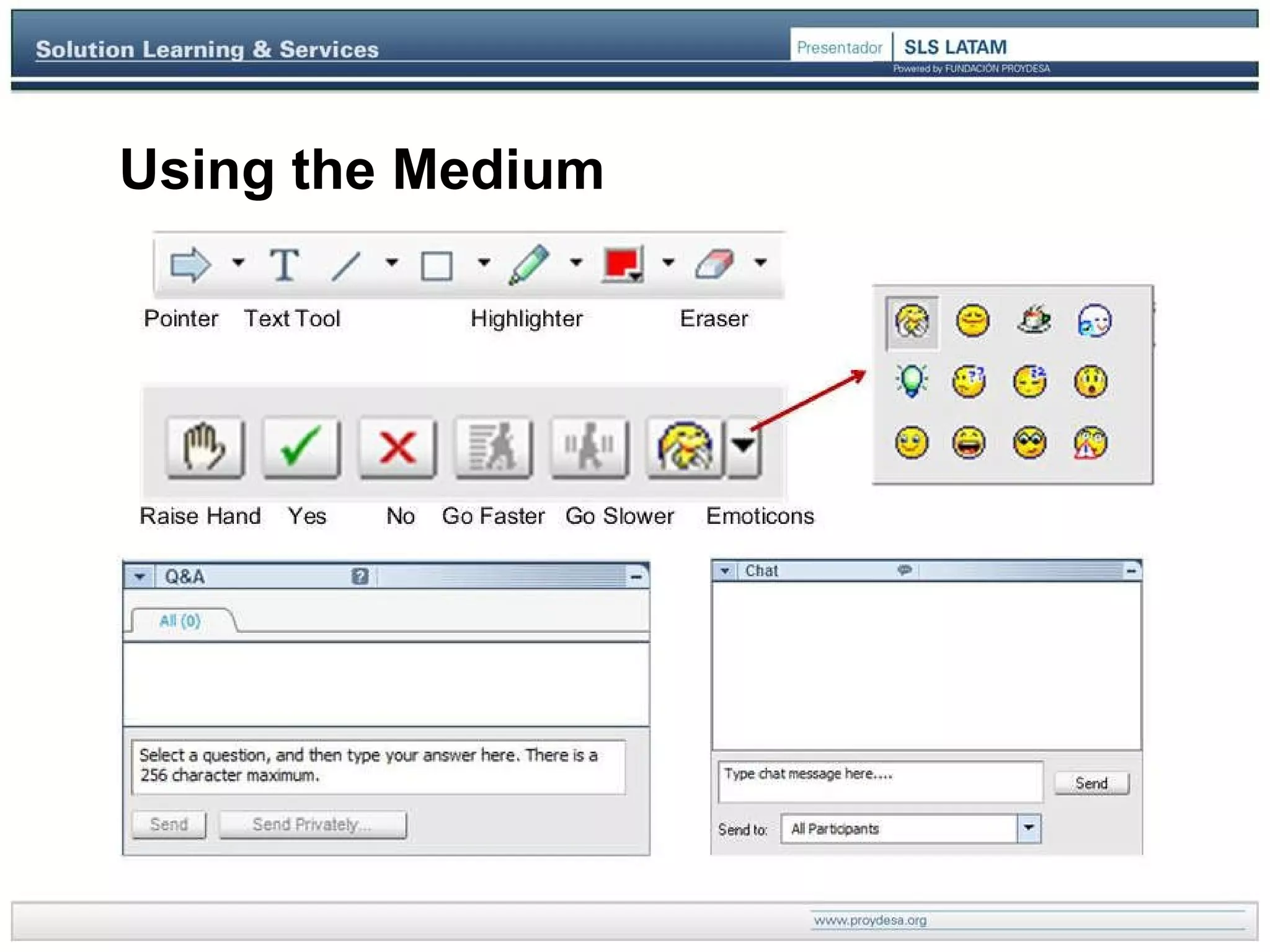This screenshot has width=1270, height=952.
Task: Click the Send Privately button
Action: coord(313,825)
